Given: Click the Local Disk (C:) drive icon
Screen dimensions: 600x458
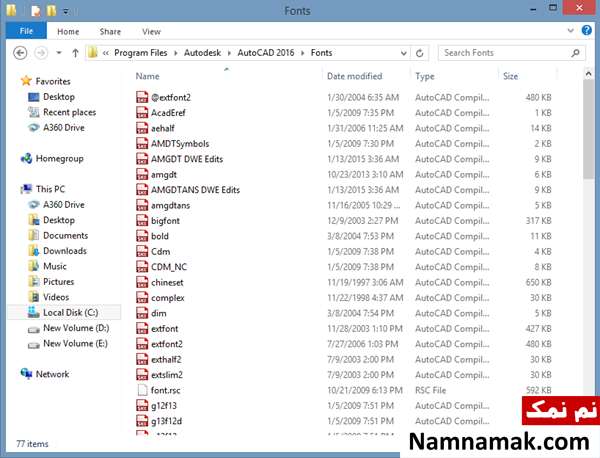Looking at the screenshot, I should [34, 312].
